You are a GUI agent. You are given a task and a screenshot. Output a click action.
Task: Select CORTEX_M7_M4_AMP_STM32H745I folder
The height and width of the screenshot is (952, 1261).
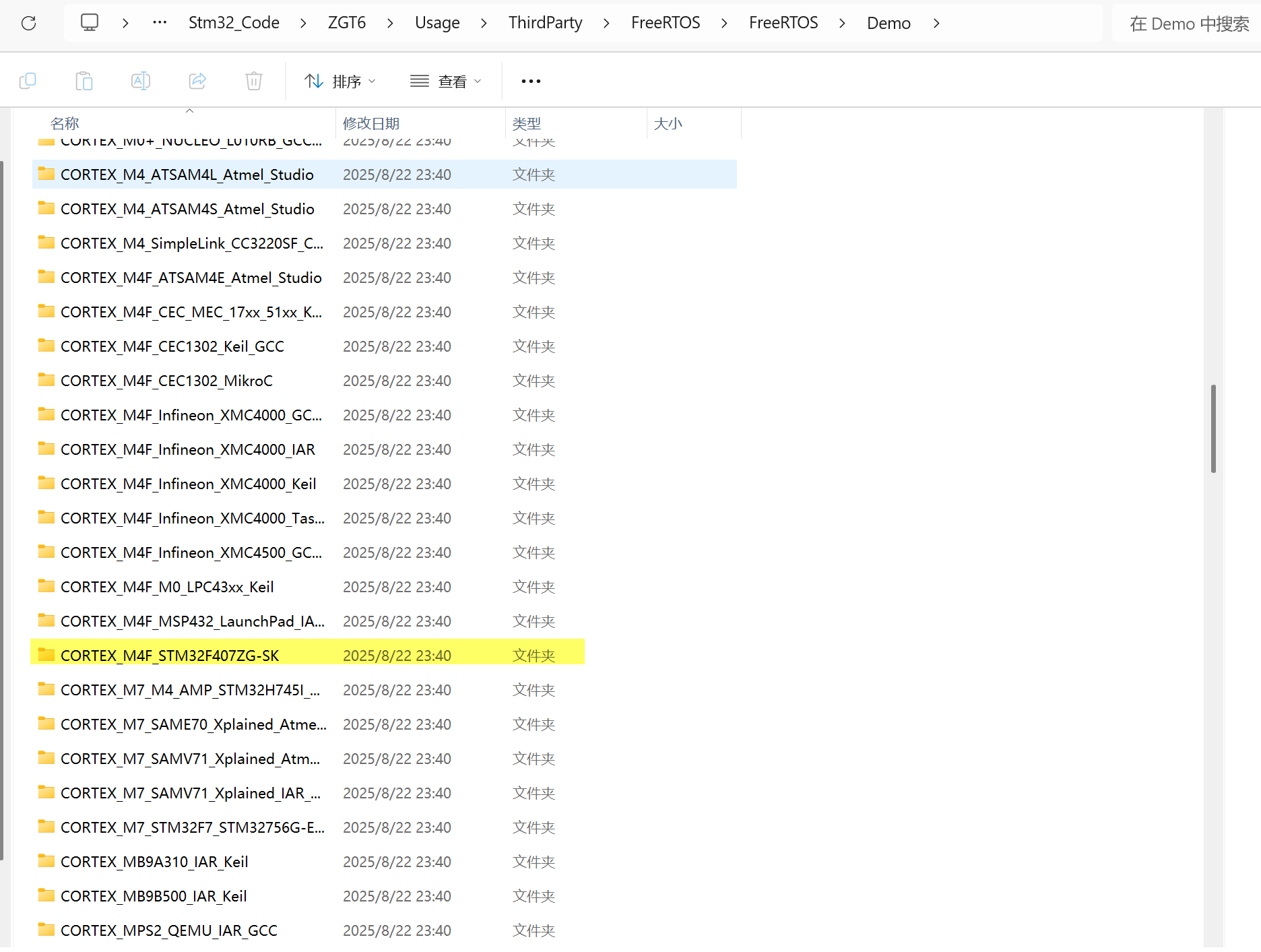coord(384,690)
